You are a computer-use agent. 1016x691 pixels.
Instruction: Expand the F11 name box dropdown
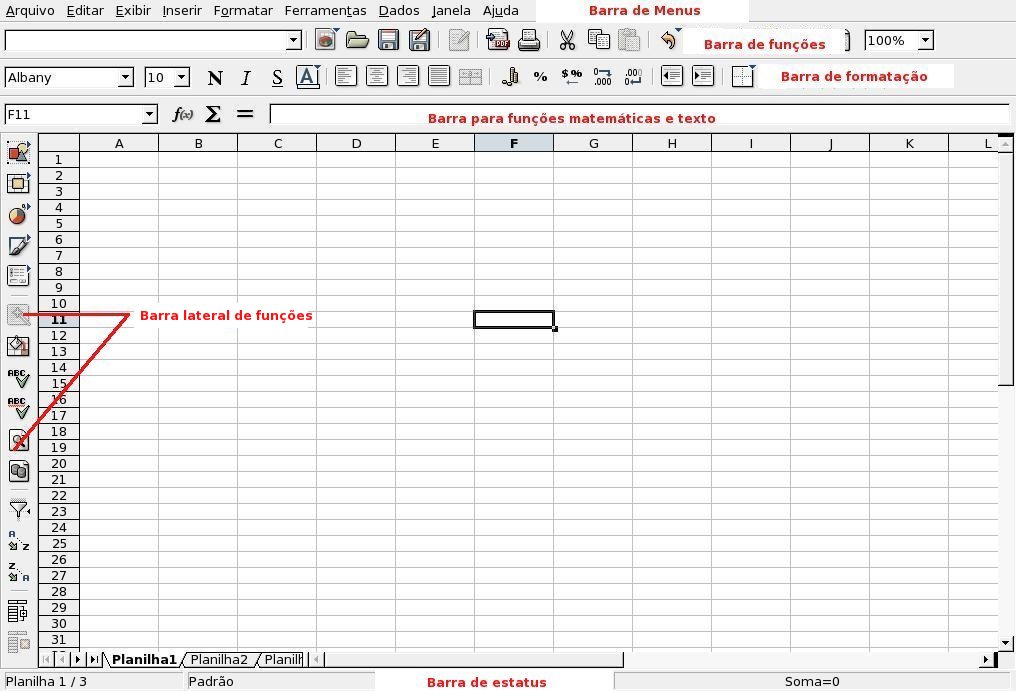(150, 115)
